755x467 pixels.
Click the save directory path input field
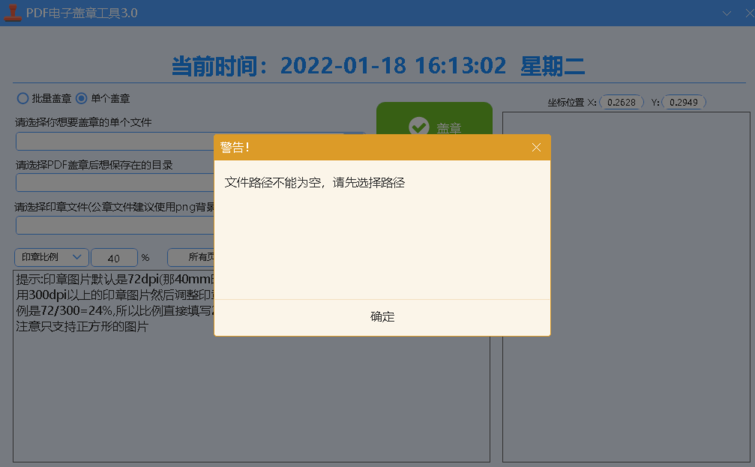[115, 183]
